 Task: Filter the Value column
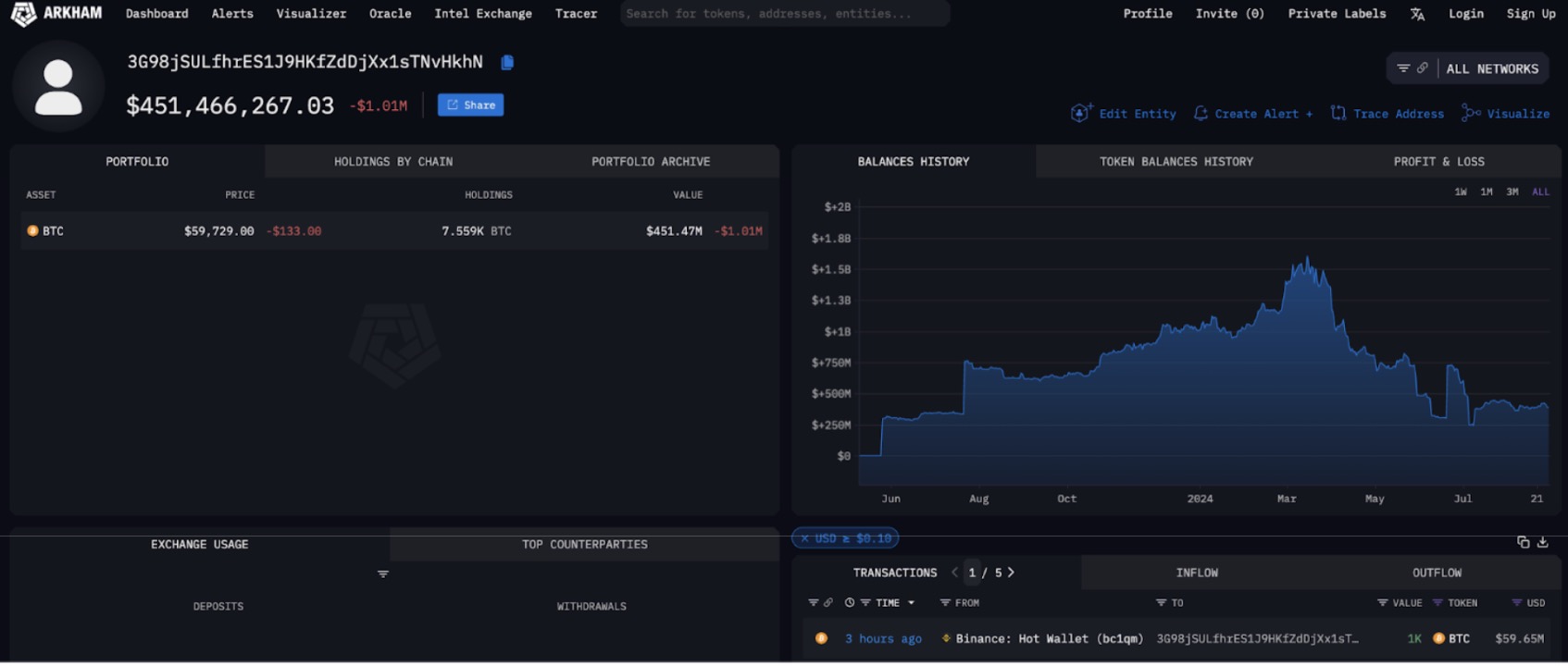[x=1382, y=602]
